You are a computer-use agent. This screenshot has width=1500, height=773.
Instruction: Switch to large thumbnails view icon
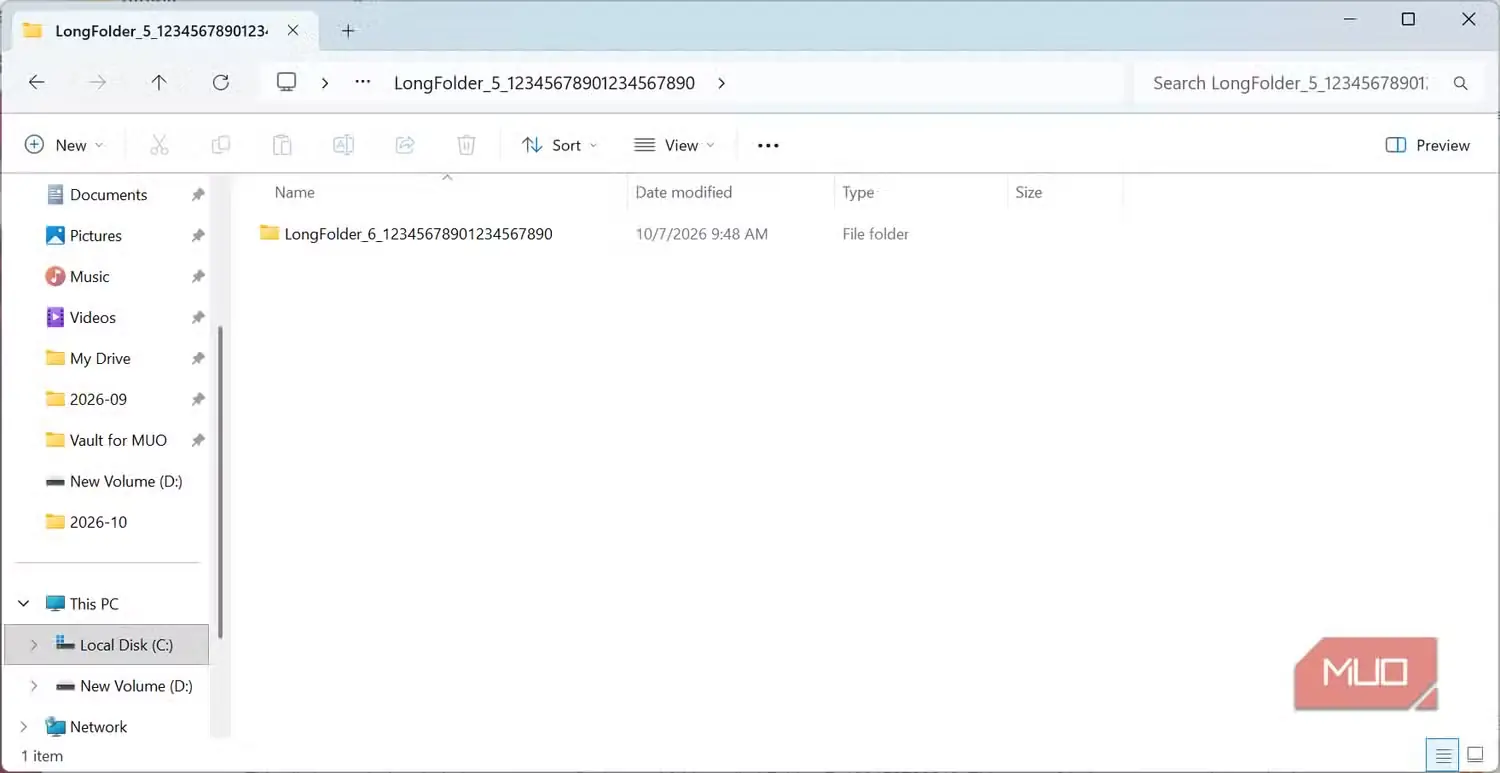pos(1475,754)
